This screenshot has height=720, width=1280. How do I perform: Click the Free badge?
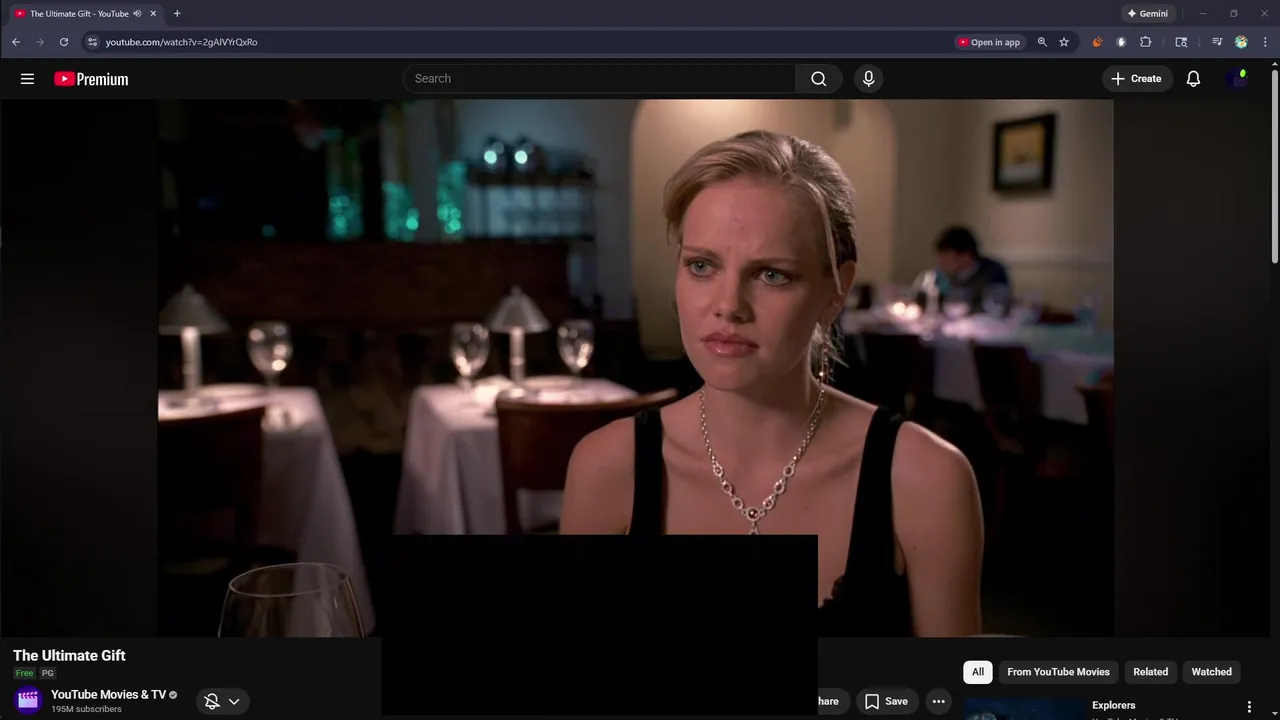[24, 673]
